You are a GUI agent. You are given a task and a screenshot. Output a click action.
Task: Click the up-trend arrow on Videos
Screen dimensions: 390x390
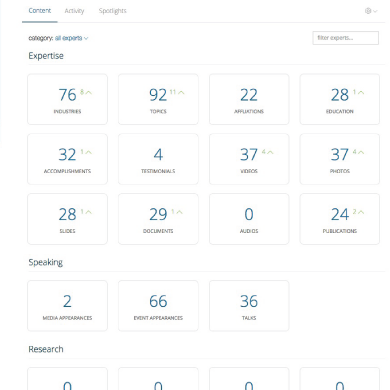pos(270,152)
